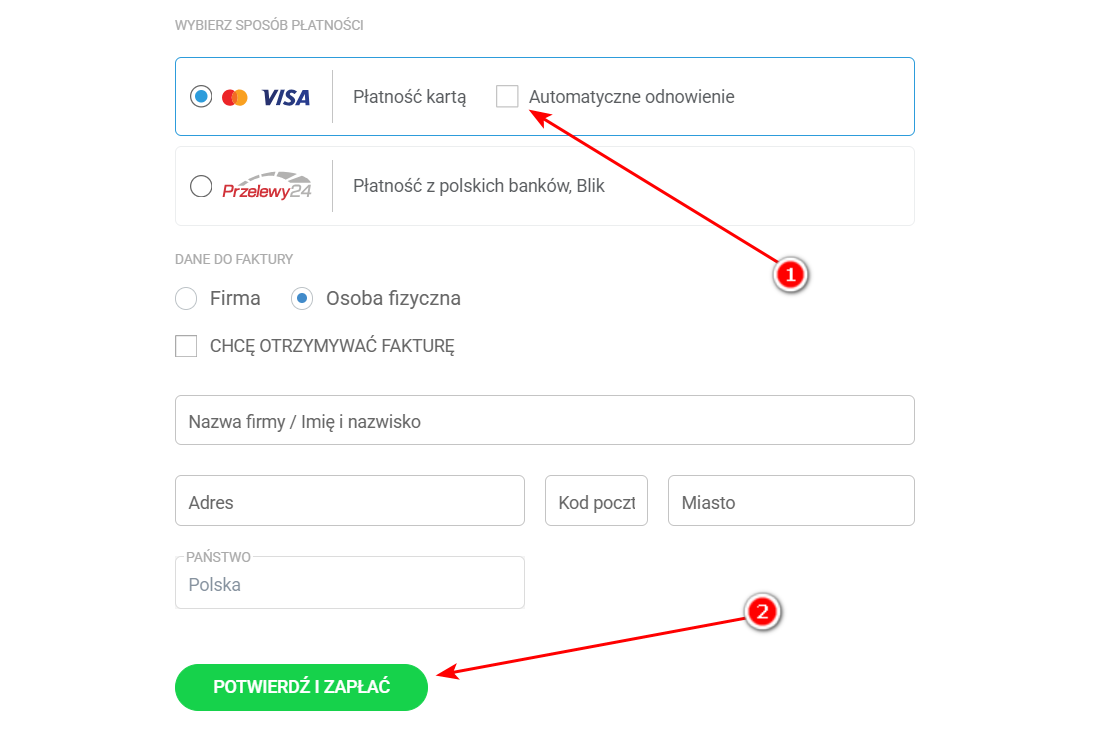
Task: Click the Nazwa firmy / Imię i nazwisko field
Action: [544, 421]
